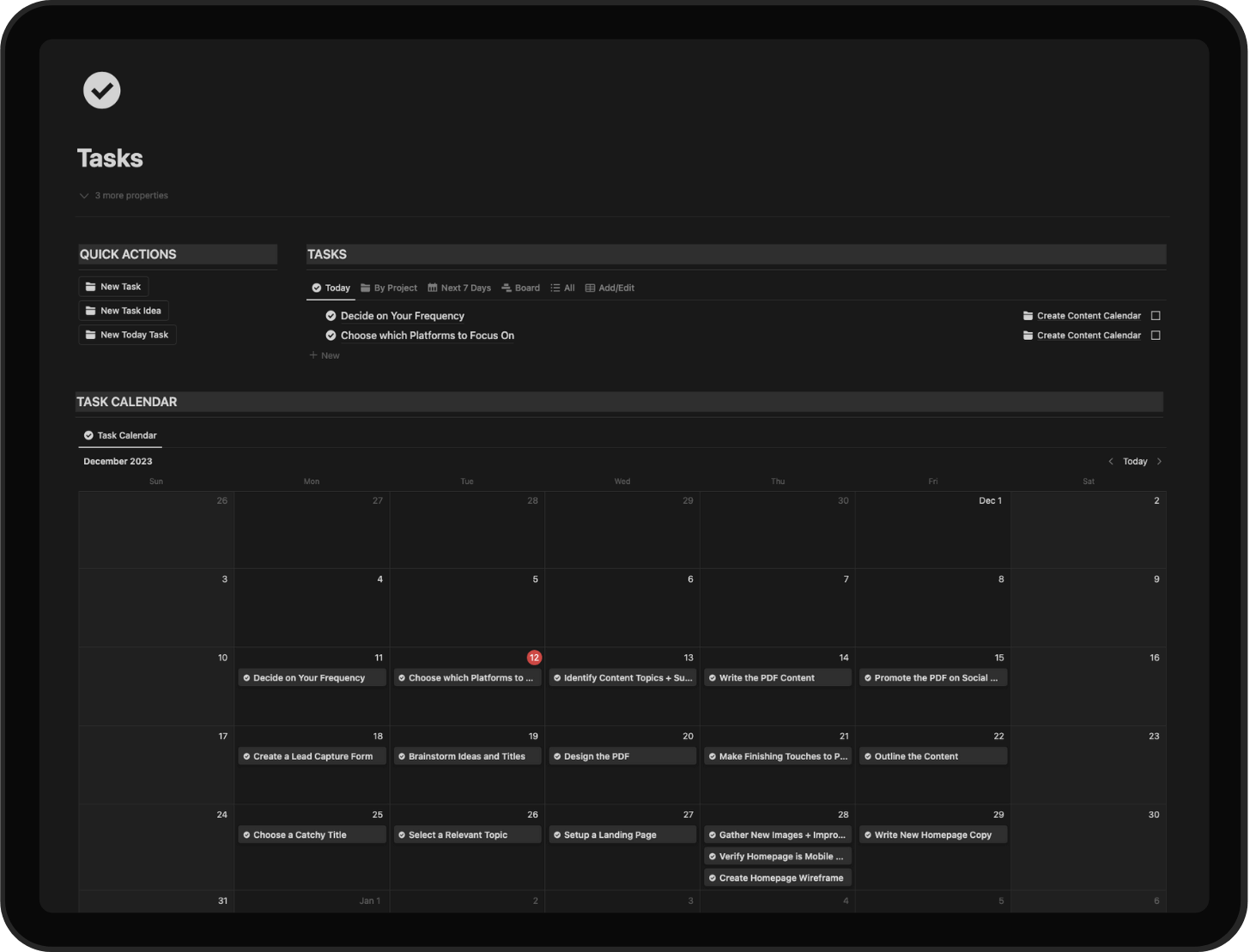Click checkmark icon beside Decide on Your Frequency task

click(x=331, y=316)
